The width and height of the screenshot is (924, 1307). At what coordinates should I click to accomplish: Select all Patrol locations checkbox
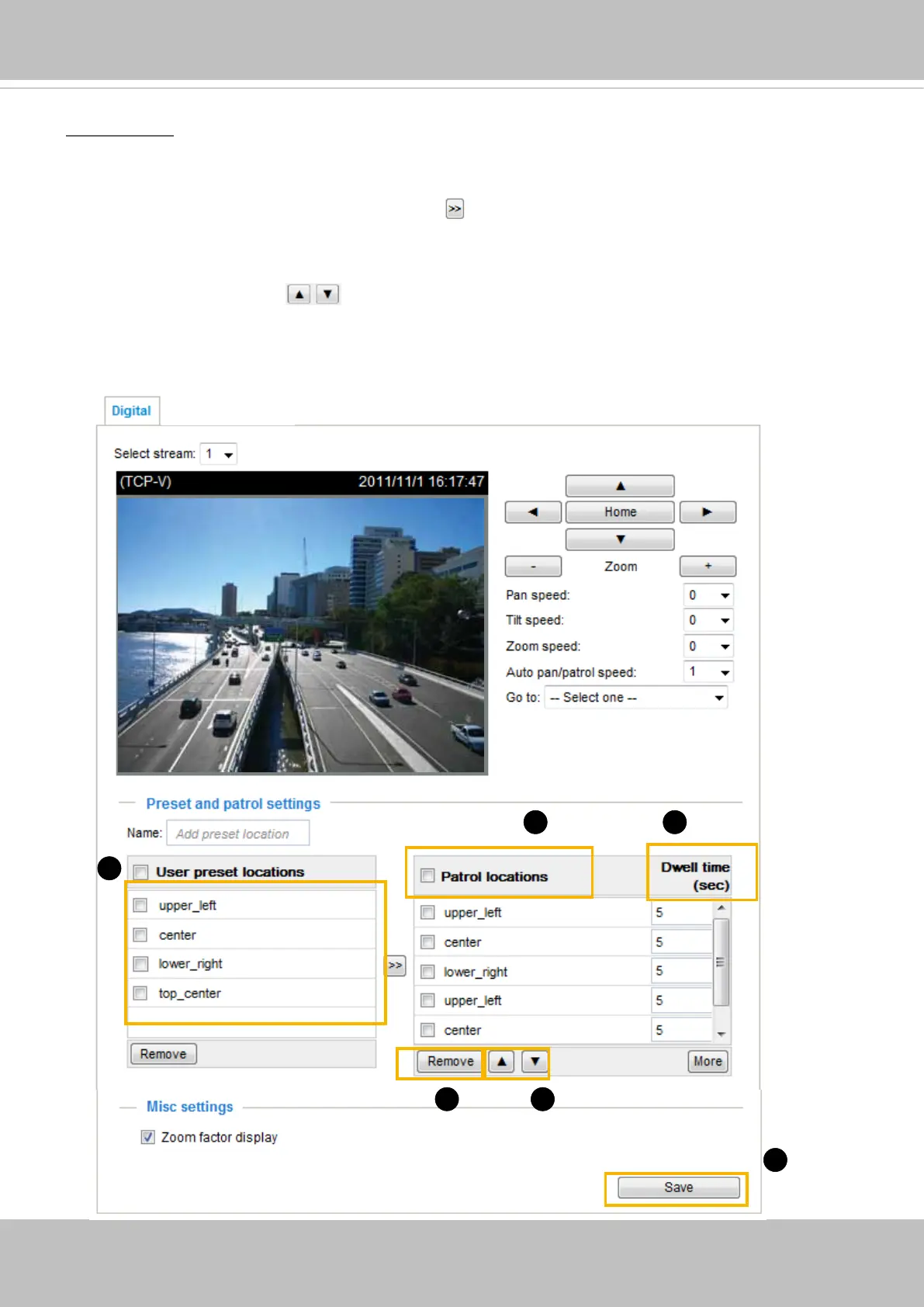click(427, 876)
